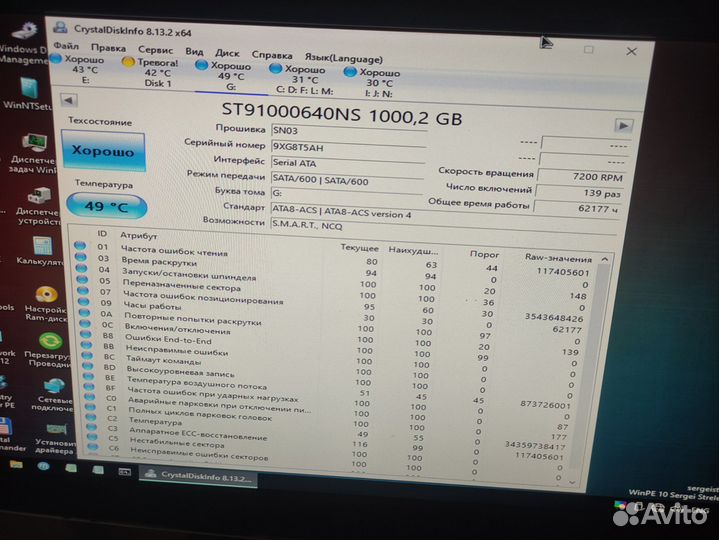Click the power-on count field 139 раз

click(579, 192)
